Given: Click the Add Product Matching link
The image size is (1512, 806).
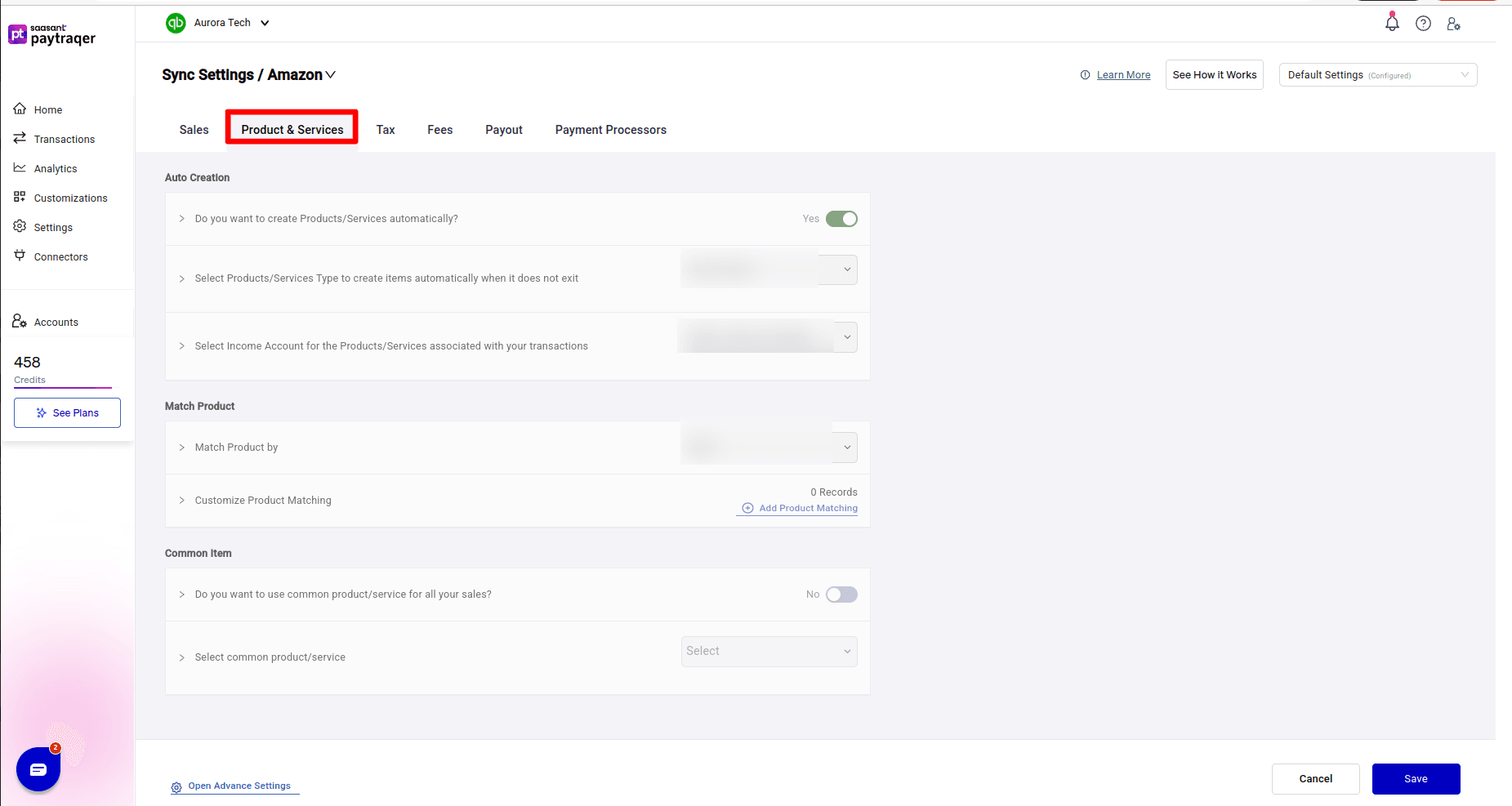Looking at the screenshot, I should click(x=806, y=507).
